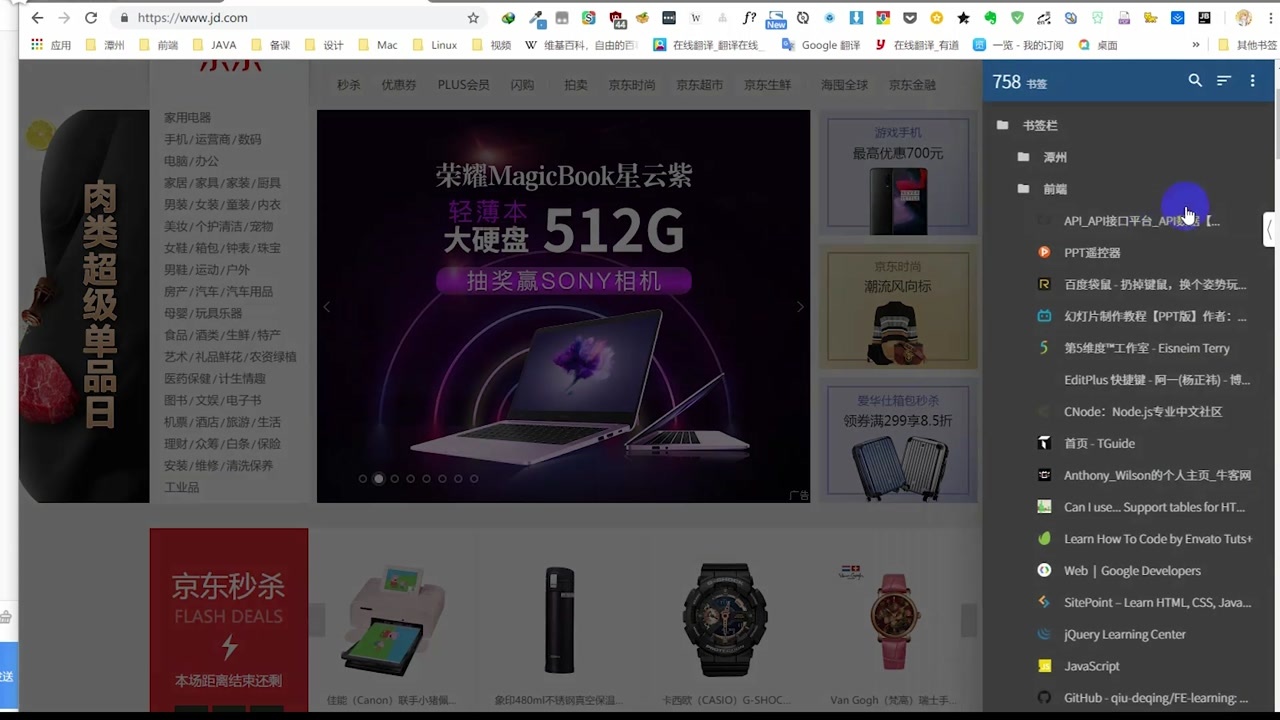
Task: Open the 一览 - 我的订阅 bookmark
Action: [1018, 45]
